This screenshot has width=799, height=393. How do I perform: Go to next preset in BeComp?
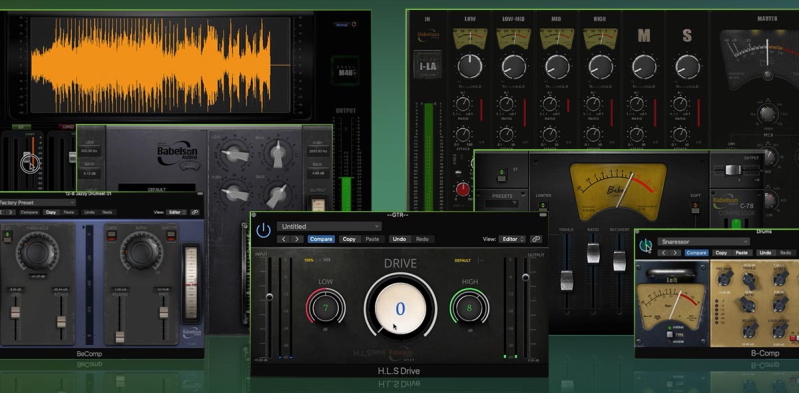click(x=10, y=212)
